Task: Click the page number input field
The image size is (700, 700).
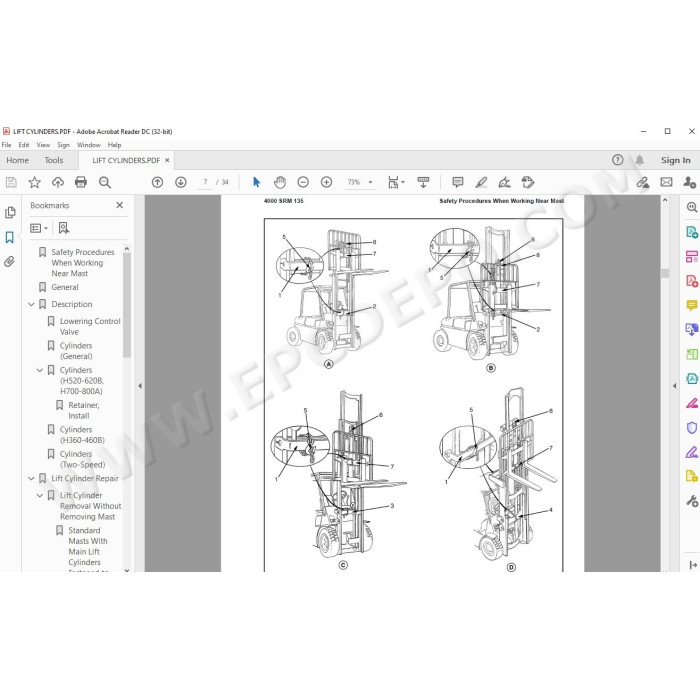Action: pos(205,182)
